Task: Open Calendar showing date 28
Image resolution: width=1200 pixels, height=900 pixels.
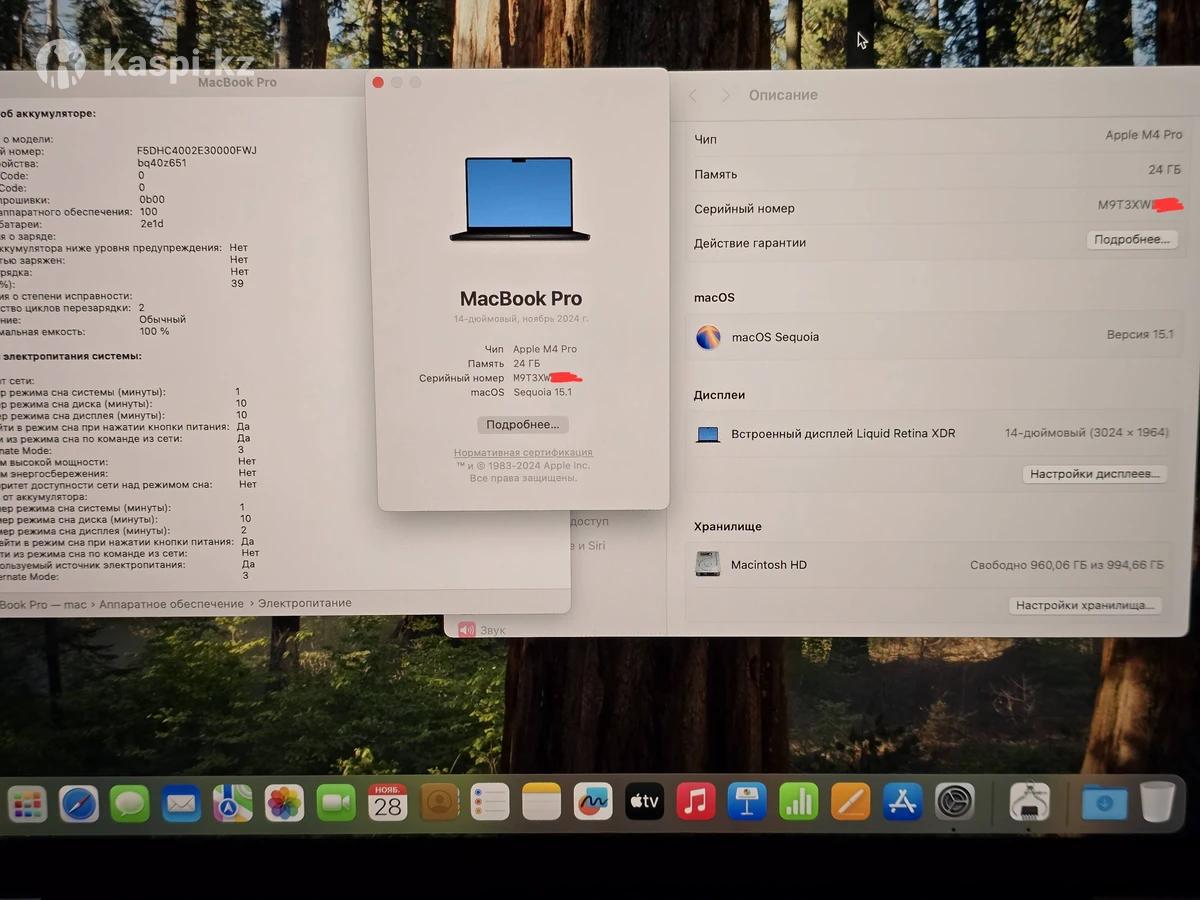Action: point(387,803)
